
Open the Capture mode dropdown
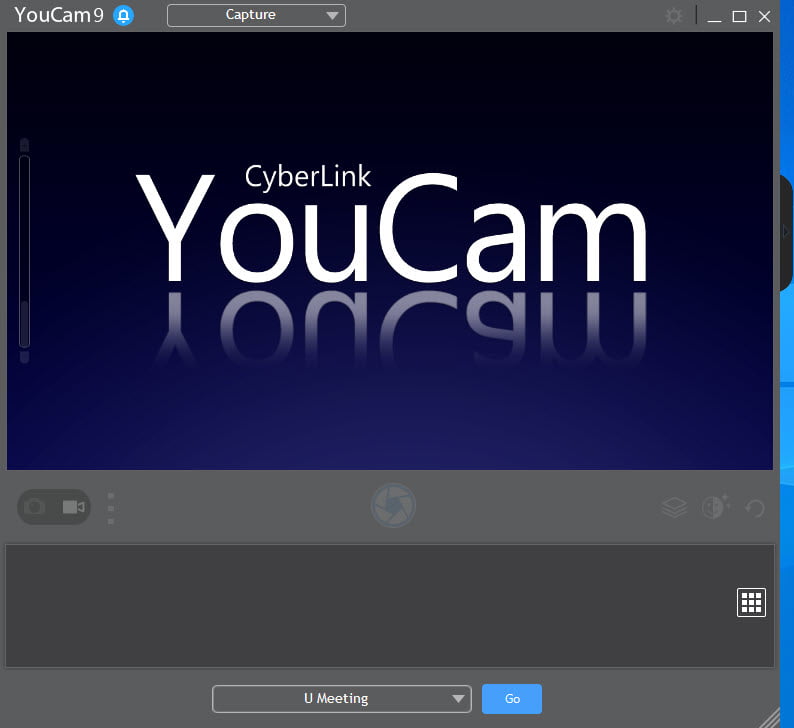coord(256,15)
